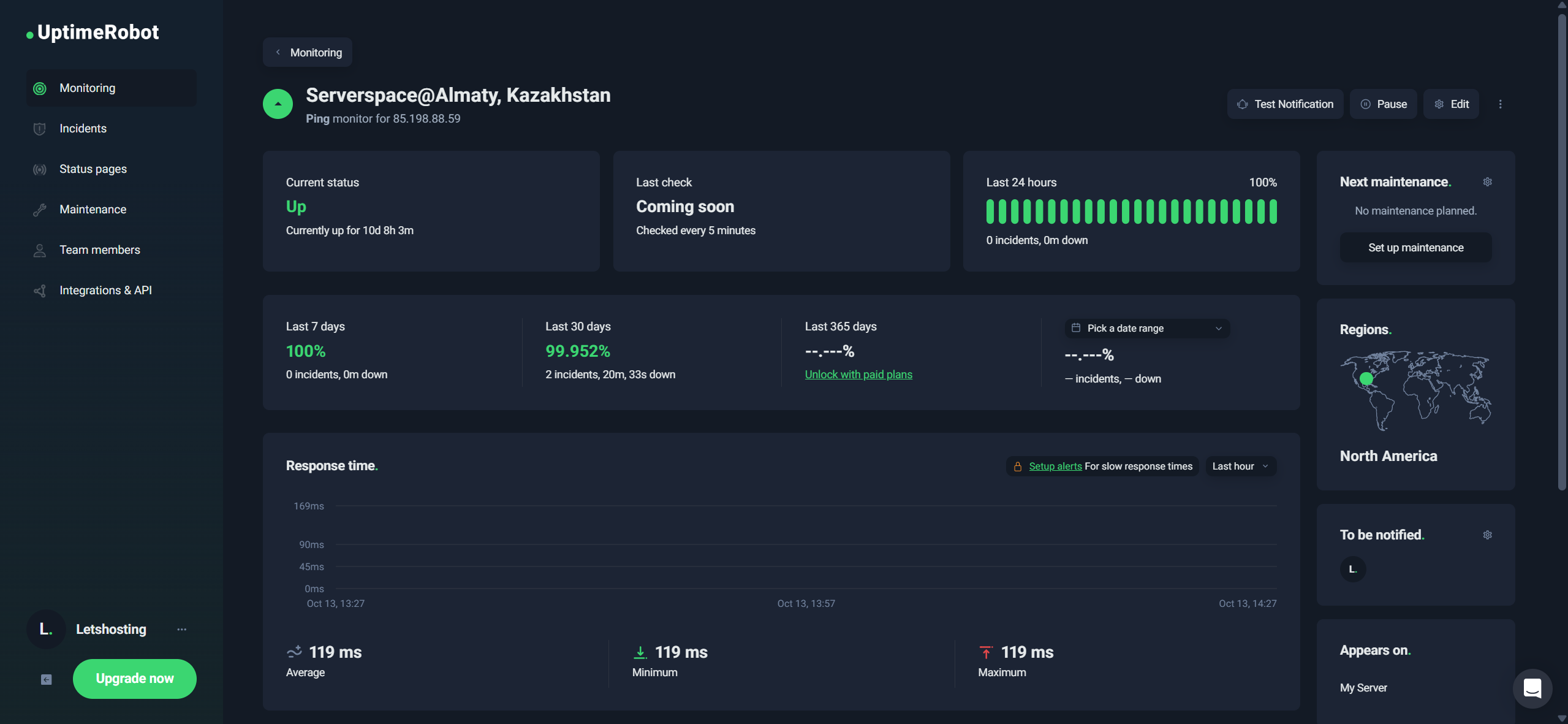Click the gear icon in Edit button
This screenshot has width=1568, height=724.
coord(1439,104)
